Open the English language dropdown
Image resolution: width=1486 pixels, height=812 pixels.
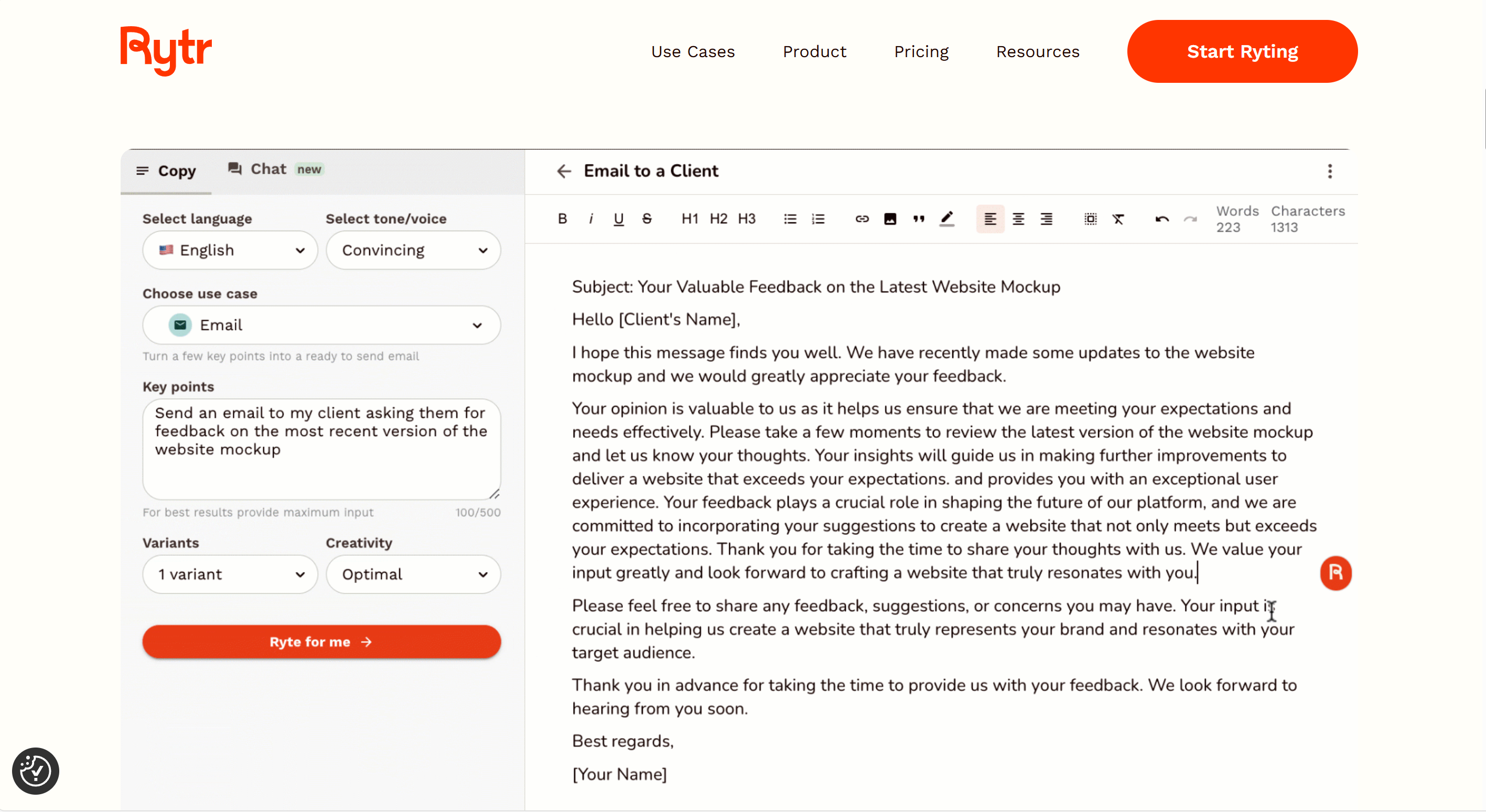pos(230,250)
